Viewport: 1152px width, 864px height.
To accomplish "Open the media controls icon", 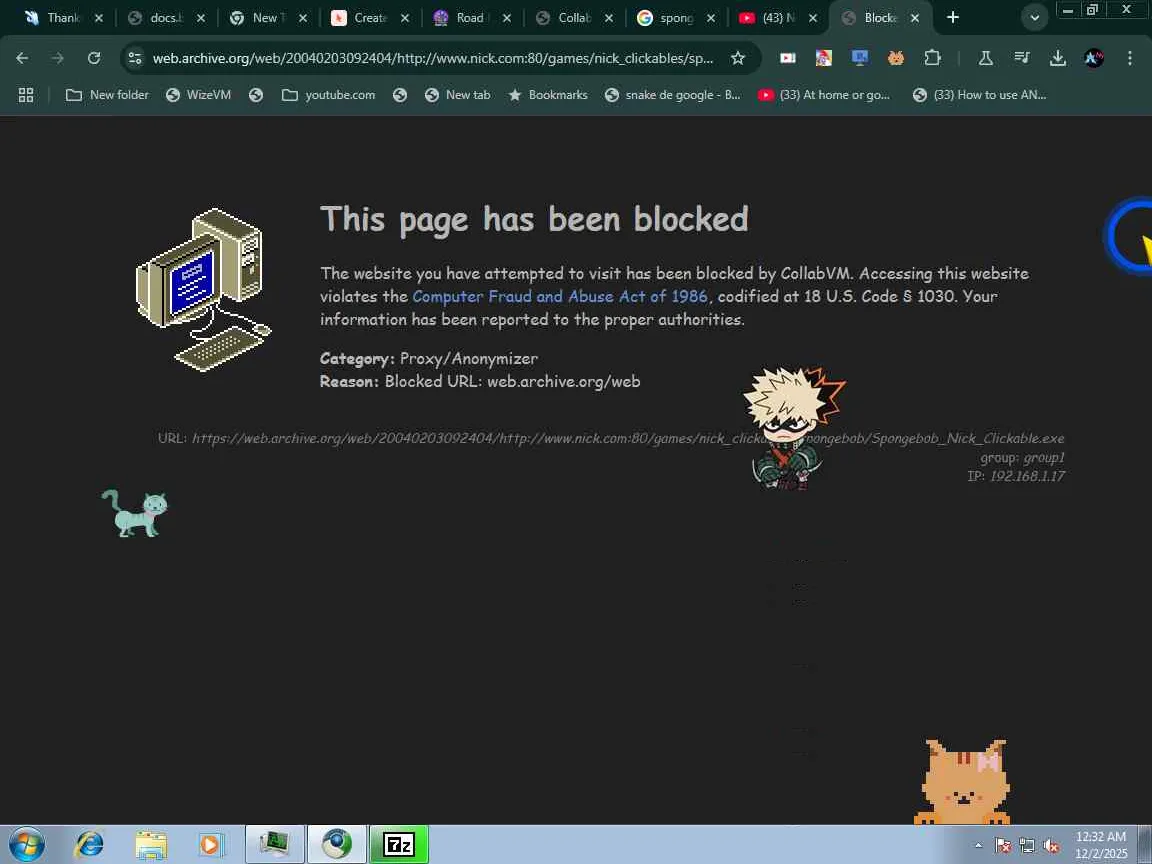I will 1021,58.
